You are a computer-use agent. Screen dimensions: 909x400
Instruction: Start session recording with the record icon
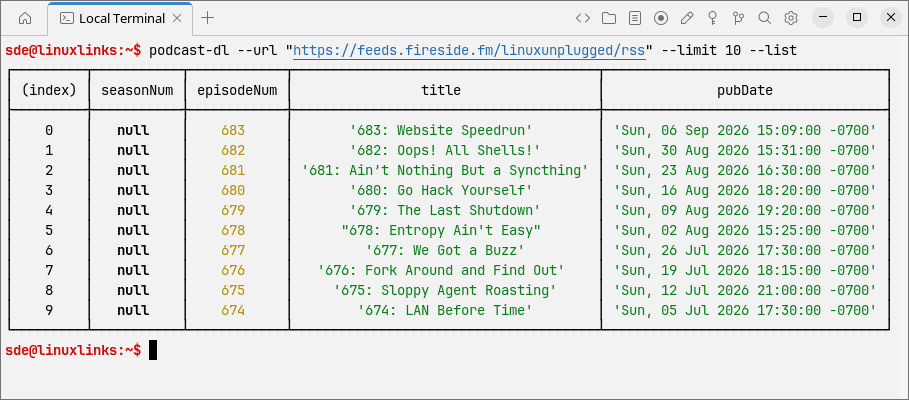click(661, 19)
